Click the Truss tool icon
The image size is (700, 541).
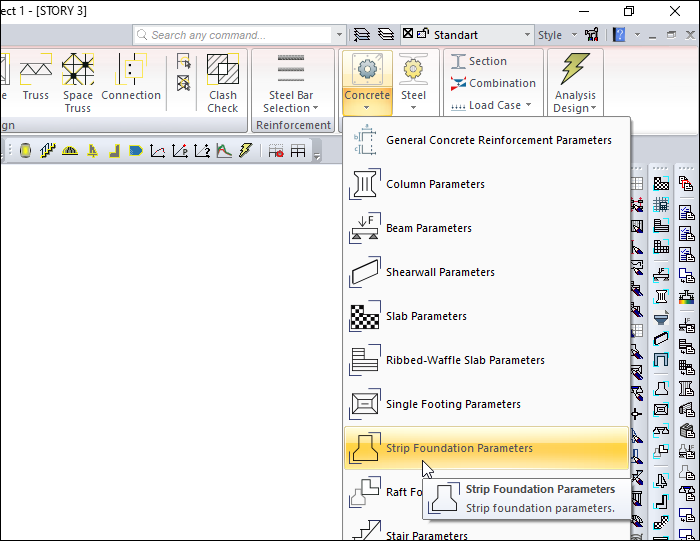pos(35,79)
